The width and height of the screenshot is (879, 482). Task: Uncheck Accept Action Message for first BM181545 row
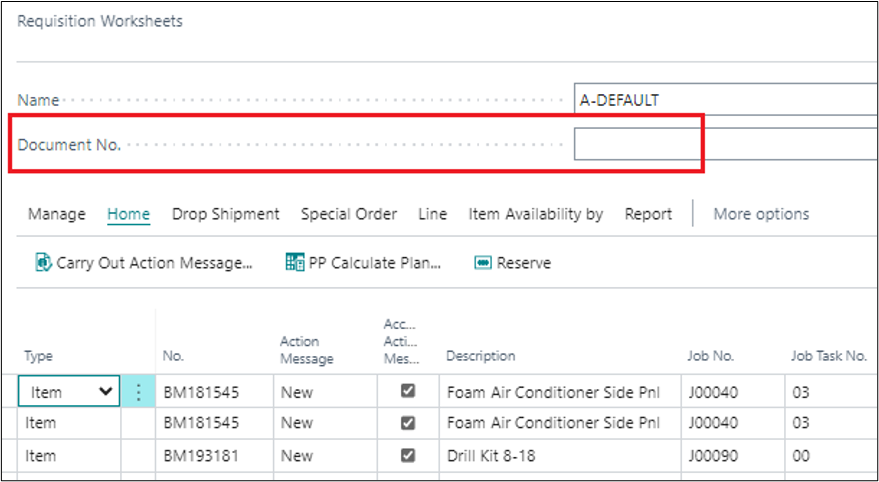407,392
